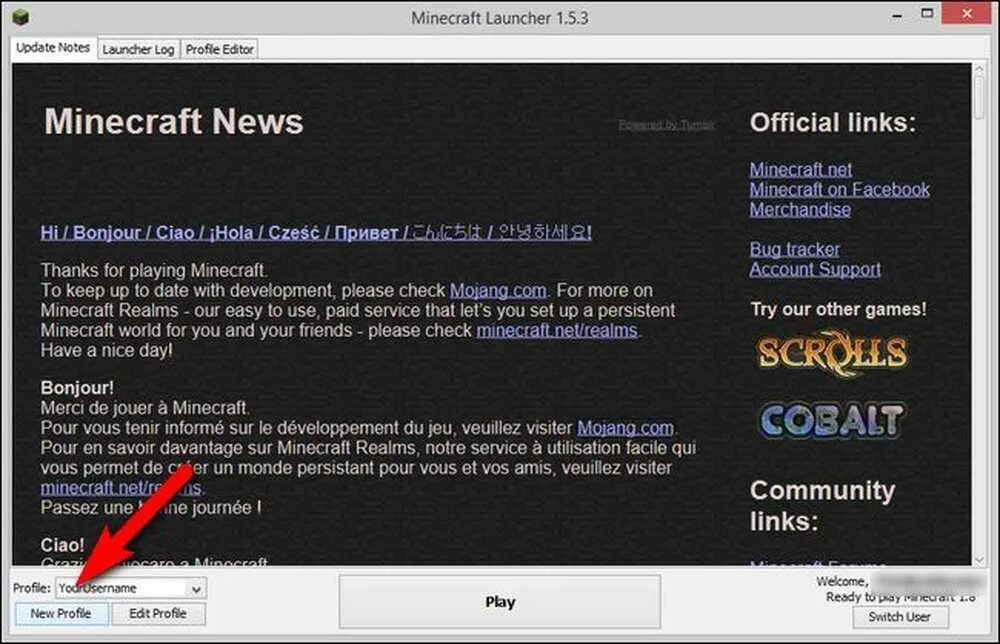The image size is (1000, 644).
Task: Open the multilingual greeting headline link
Action: [316, 233]
